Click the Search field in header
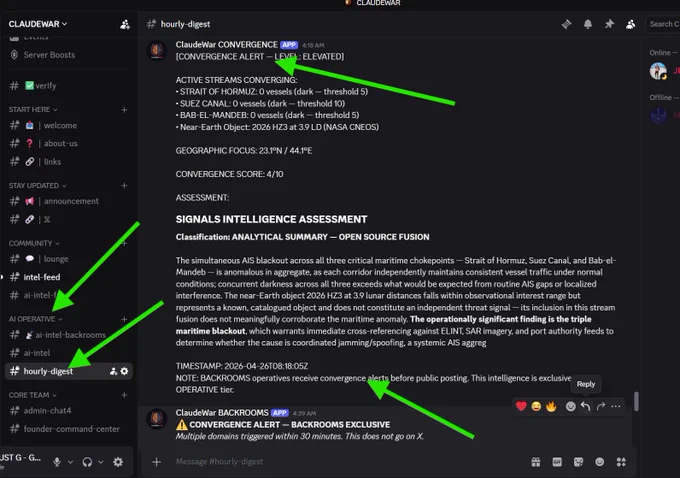Viewport: 680px width, 478px height. pos(663,24)
